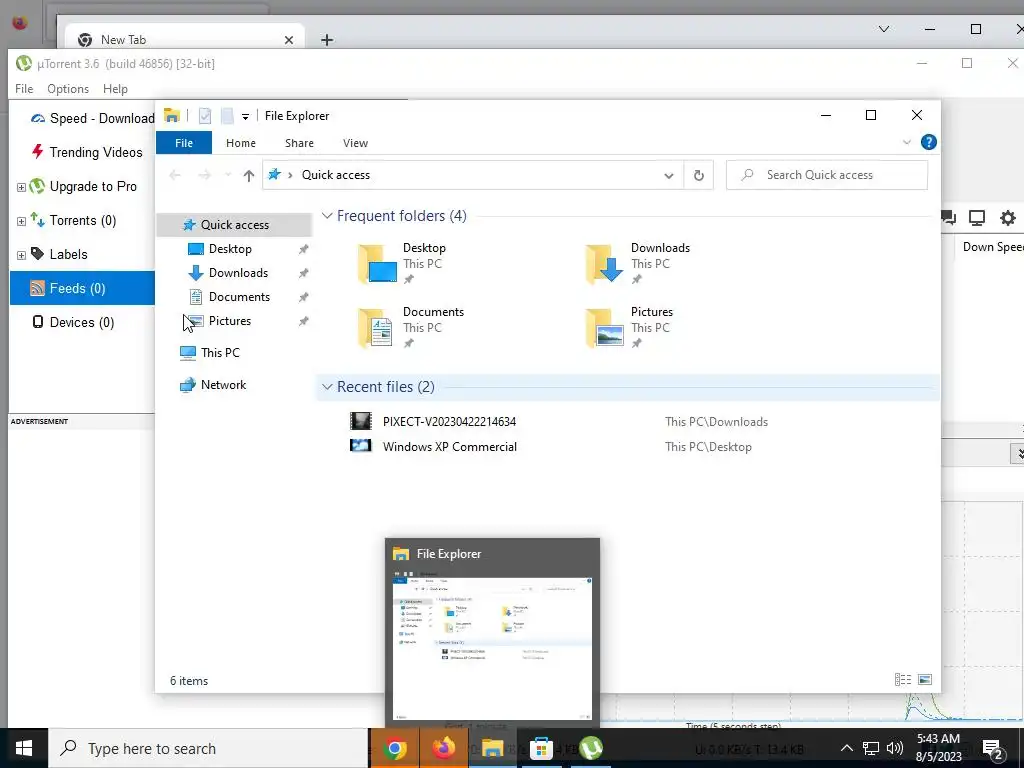1024x768 pixels.
Task: Click the New folder quick access toolbar icon
Action: point(227,116)
